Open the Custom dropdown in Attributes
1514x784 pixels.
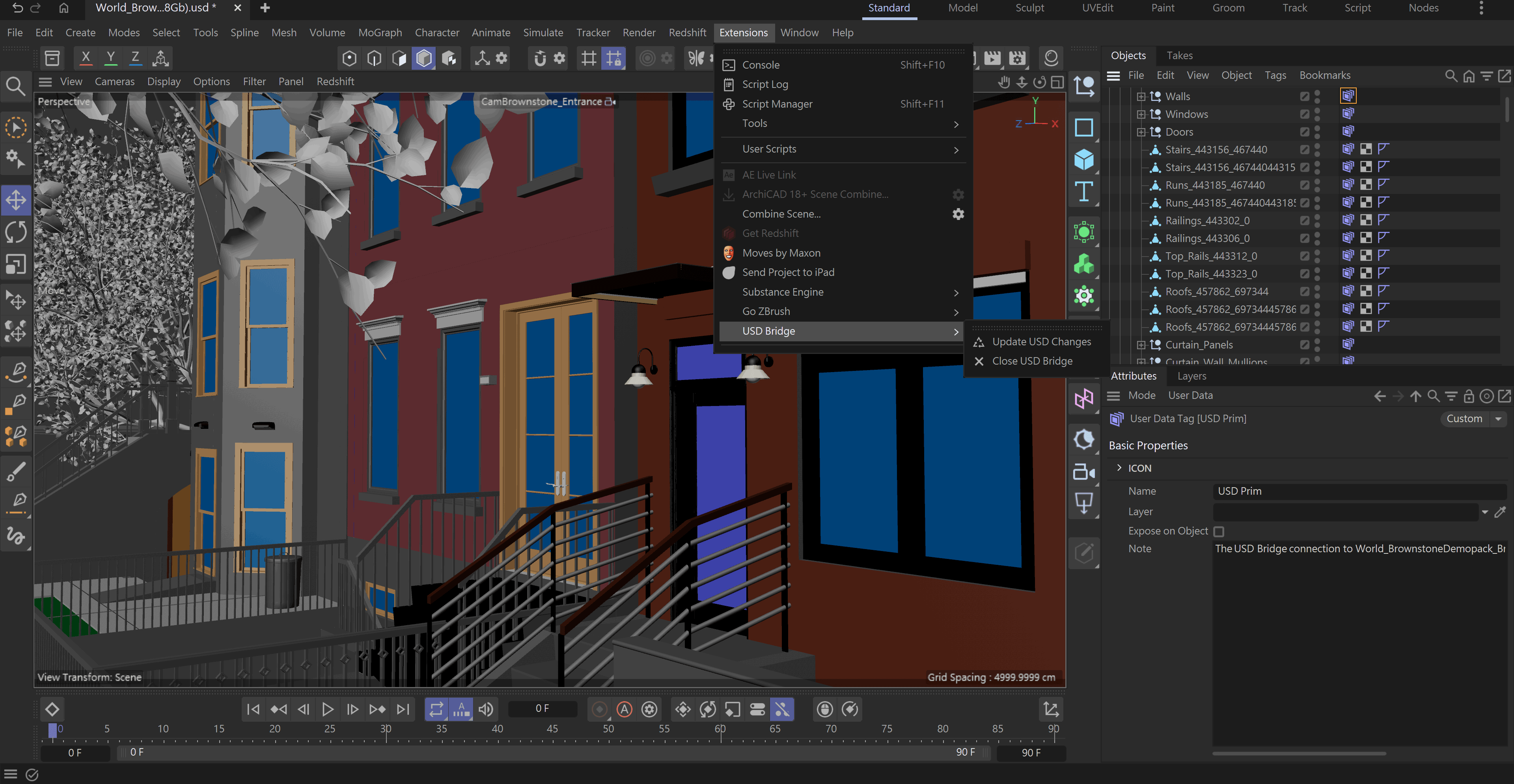point(1472,419)
